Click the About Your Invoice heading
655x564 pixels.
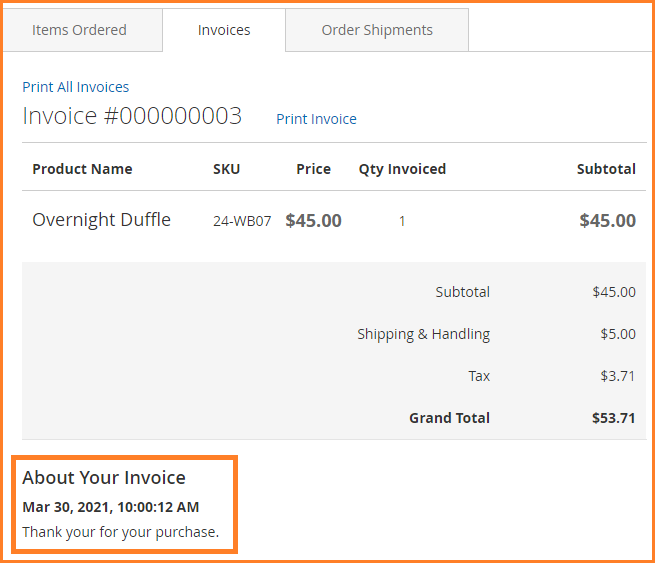tap(104, 478)
